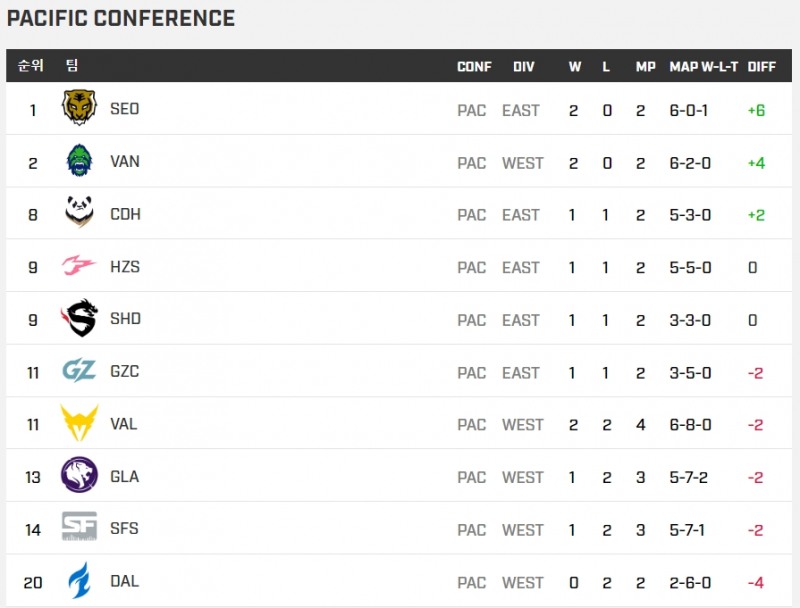Screen dimensions: 800x608
Task: Click the 순위 rank column header
Action: click(30, 67)
